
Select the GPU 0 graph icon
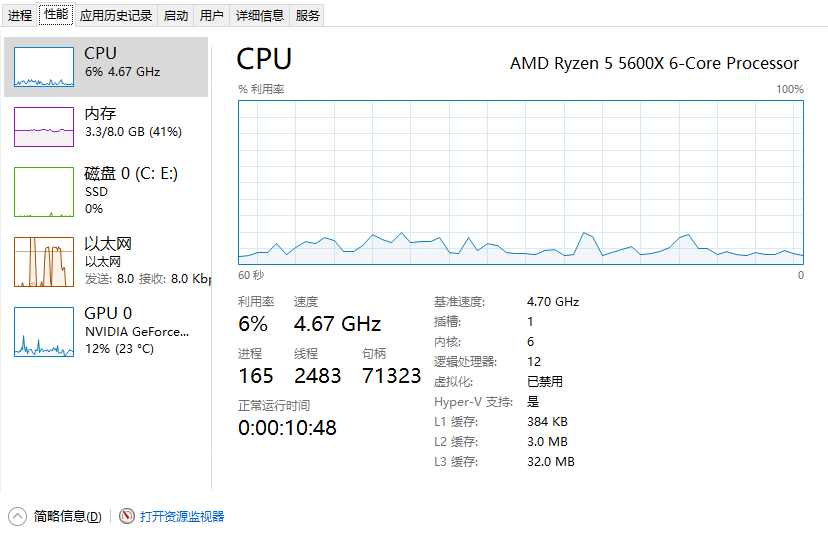44,332
